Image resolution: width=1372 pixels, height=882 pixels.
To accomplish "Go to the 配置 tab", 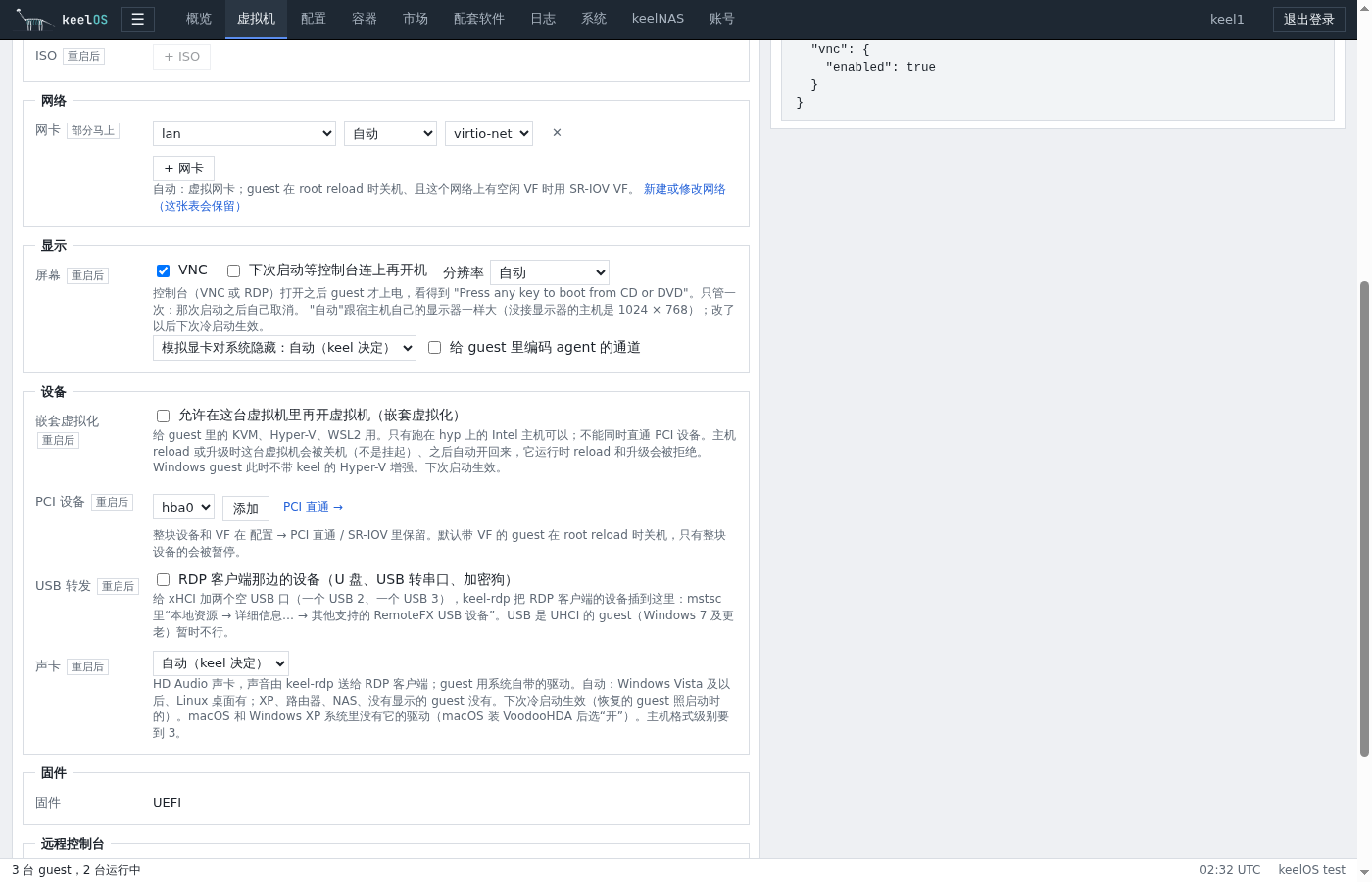I will point(314,19).
